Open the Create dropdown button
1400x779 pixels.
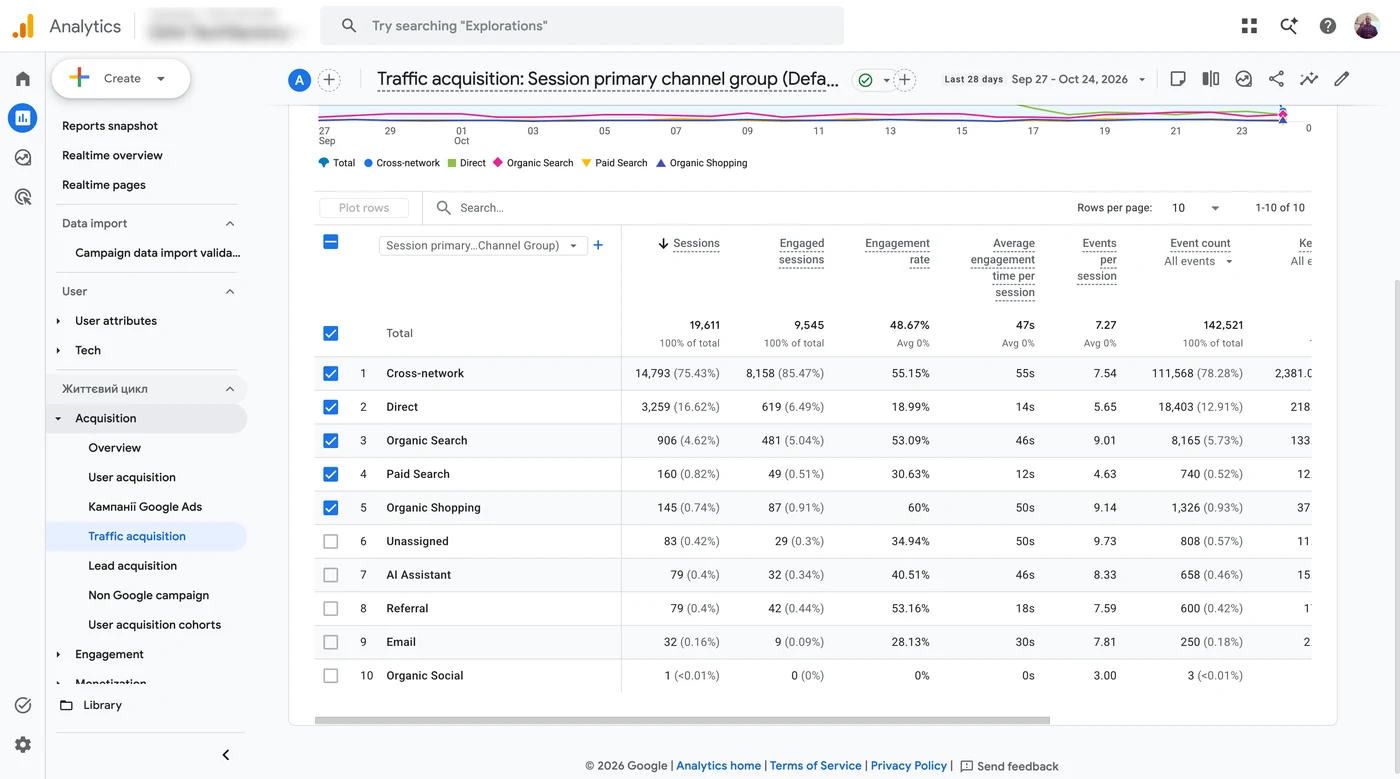(121, 78)
